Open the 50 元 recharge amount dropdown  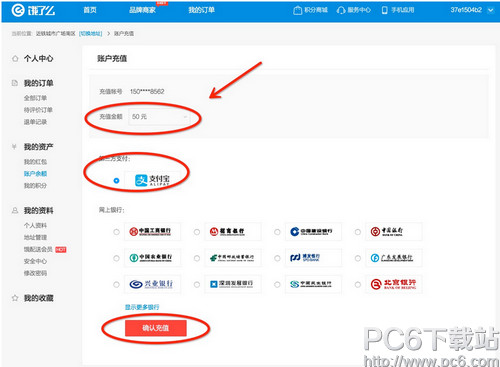coord(159,117)
